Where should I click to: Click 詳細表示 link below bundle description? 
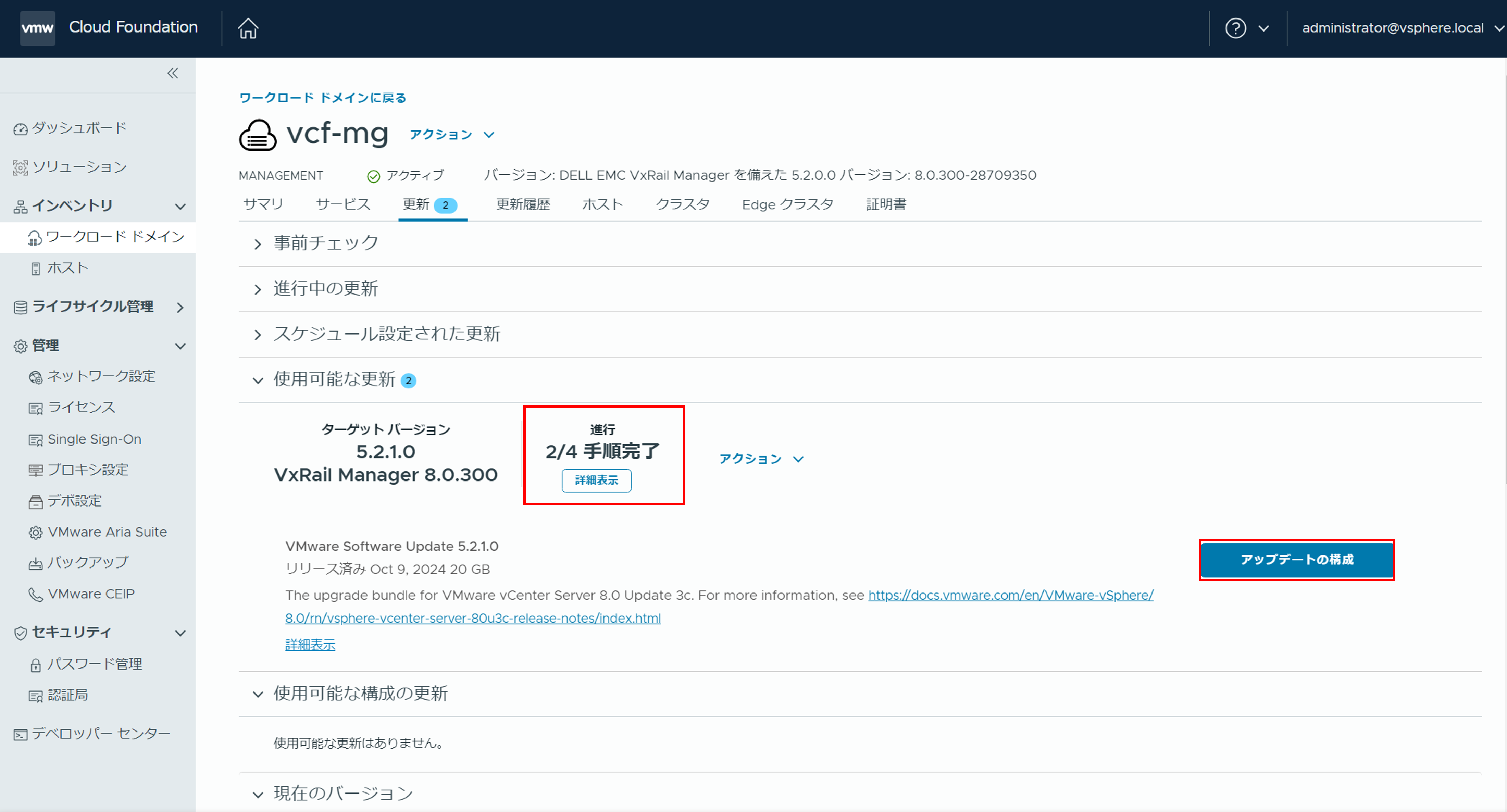pyautogui.click(x=310, y=645)
